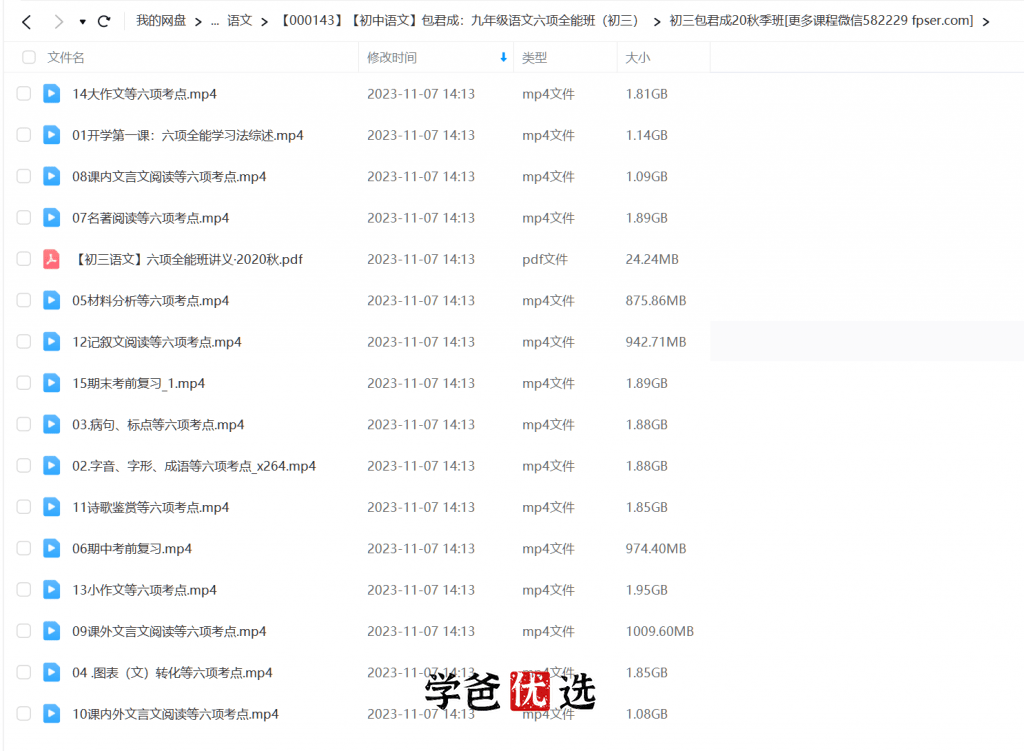
Task: Select the 942.71MB size cell
Action: point(656,342)
